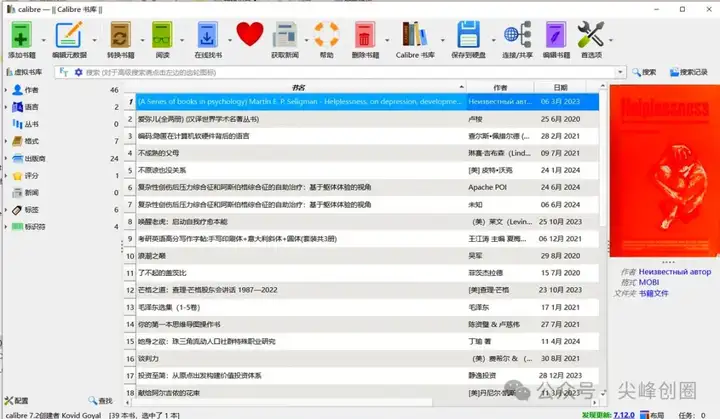Open the Fetch news dropdown arrow
The image size is (720, 419).
[306, 40]
